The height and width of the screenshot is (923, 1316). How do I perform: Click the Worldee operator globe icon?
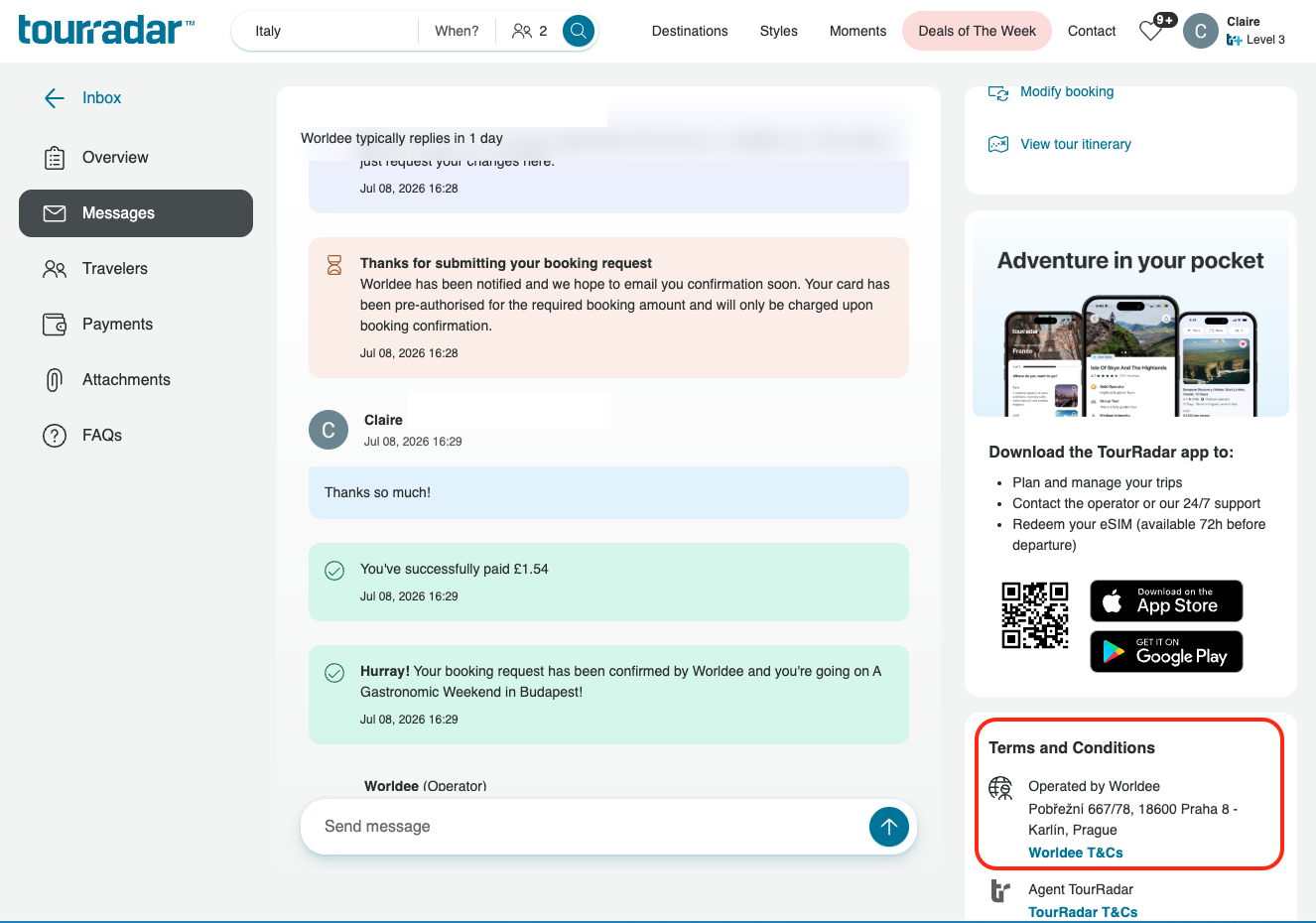click(1000, 788)
